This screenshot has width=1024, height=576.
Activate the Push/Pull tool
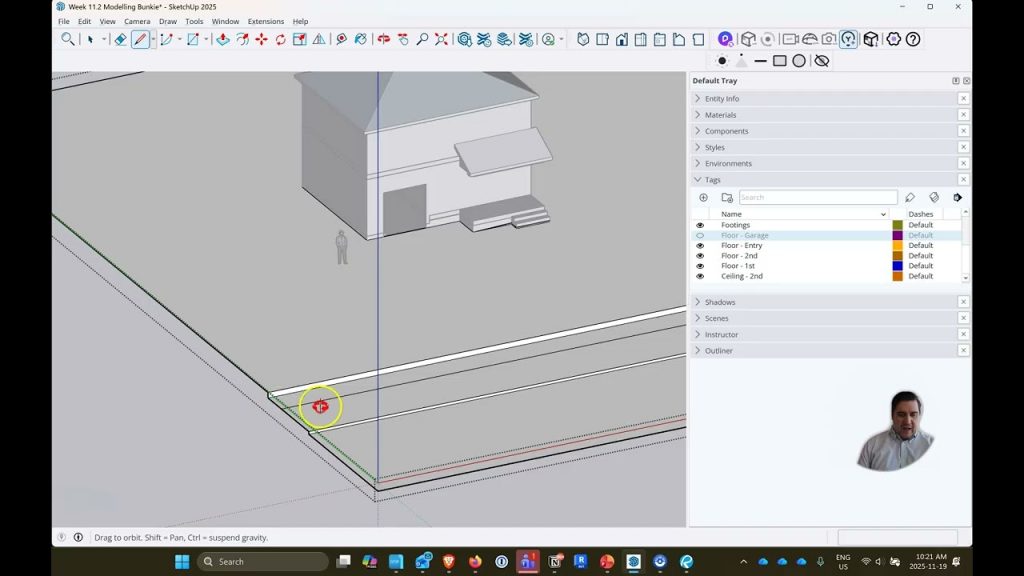222,39
